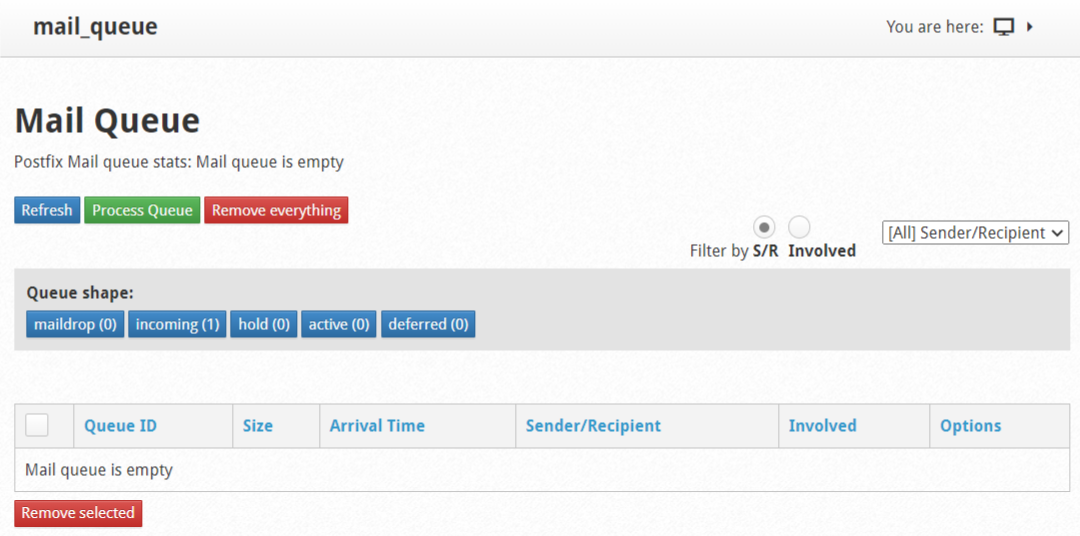Sort by Size column header
This screenshot has width=1080, height=536.
click(258, 426)
